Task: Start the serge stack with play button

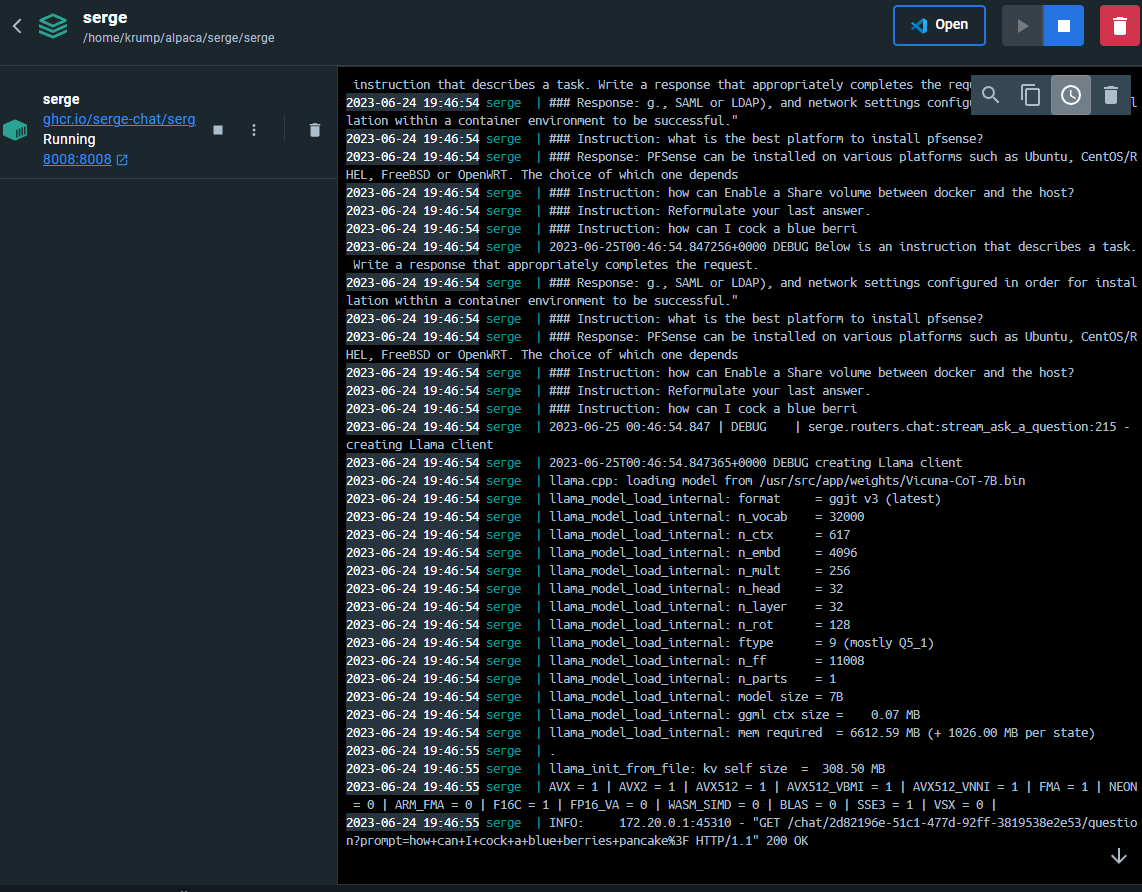Action: coord(1022,25)
